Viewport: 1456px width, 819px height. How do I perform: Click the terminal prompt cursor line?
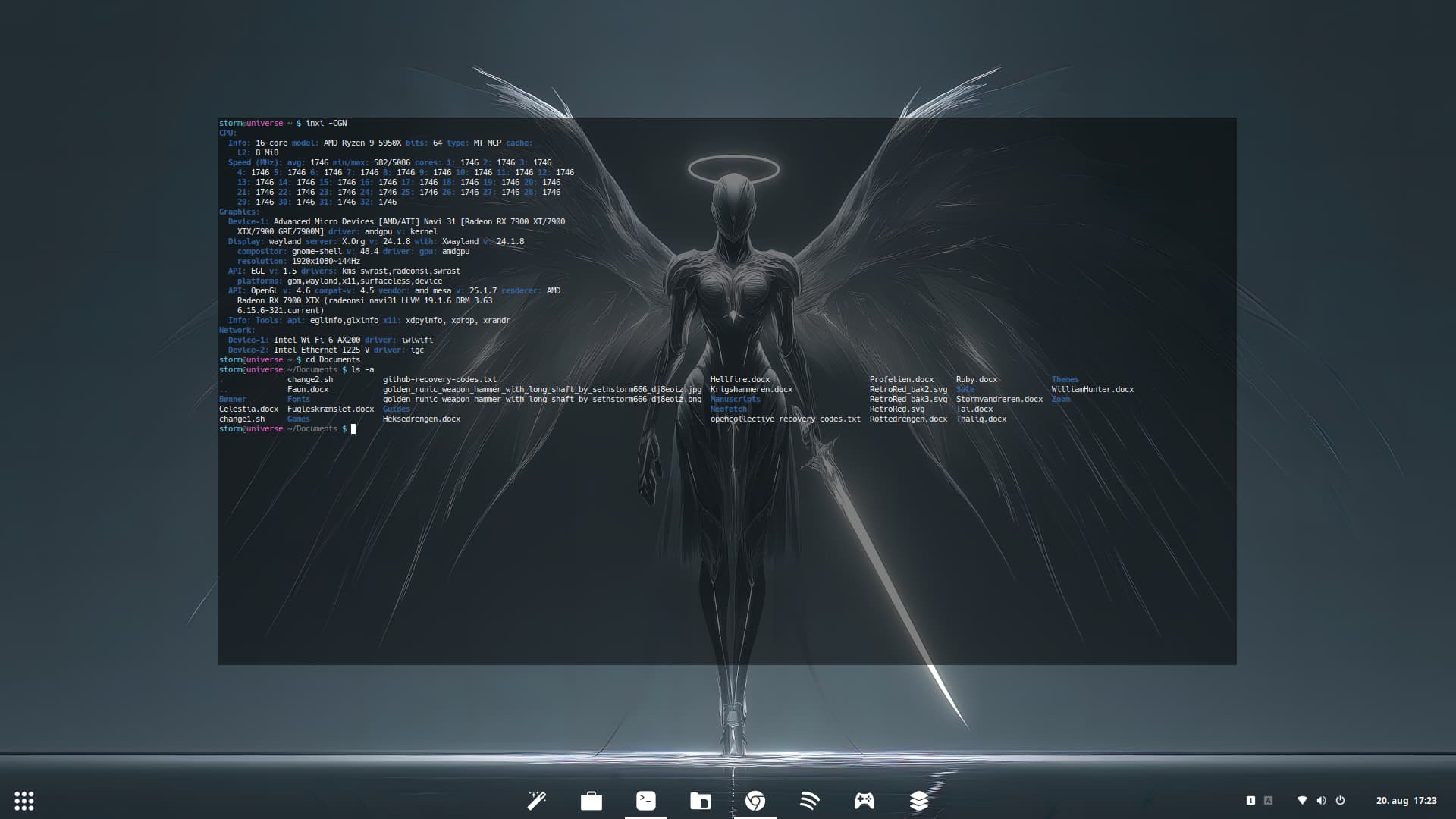pos(353,429)
